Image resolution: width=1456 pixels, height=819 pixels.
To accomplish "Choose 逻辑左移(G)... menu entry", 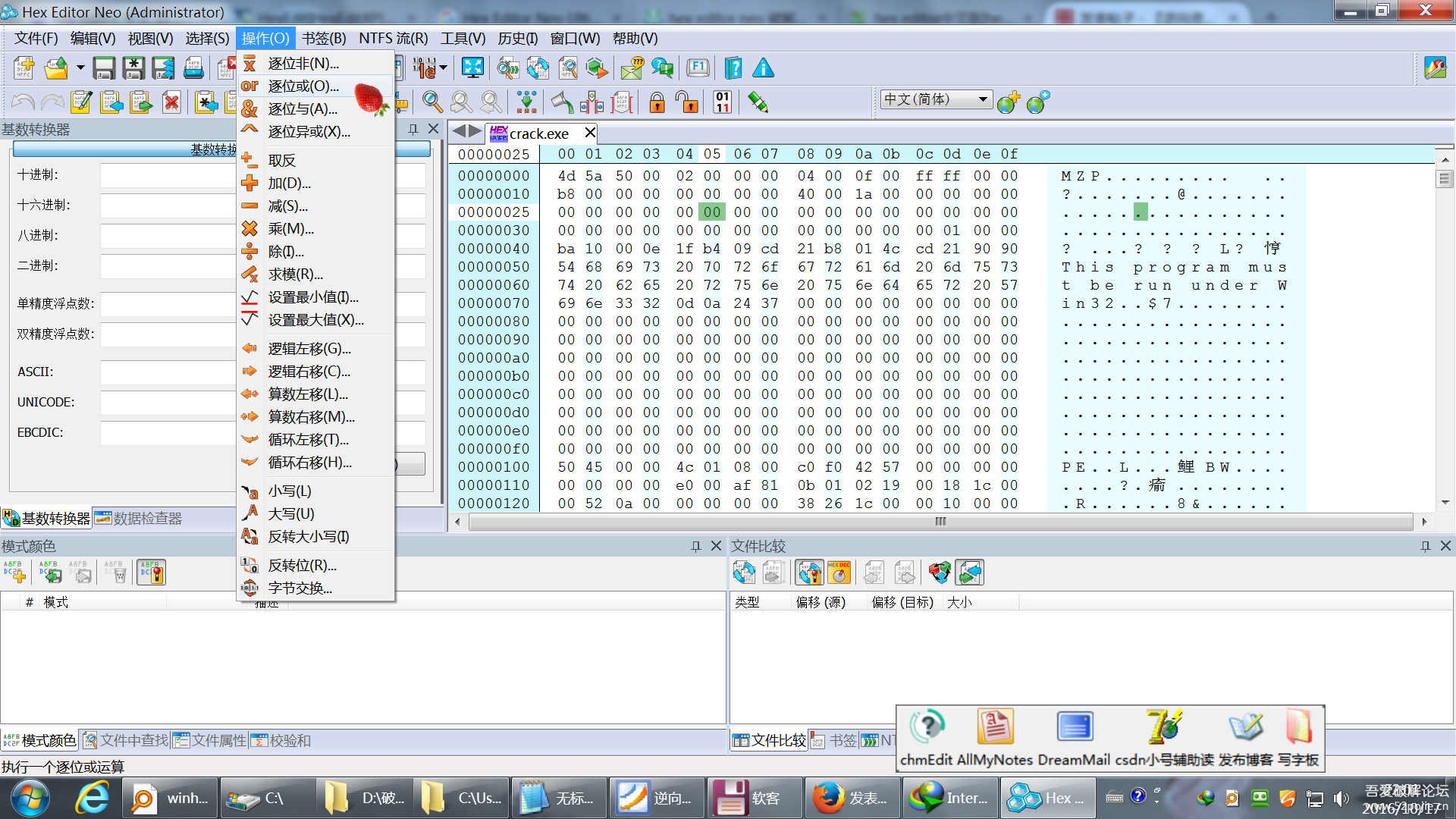I will click(x=315, y=348).
